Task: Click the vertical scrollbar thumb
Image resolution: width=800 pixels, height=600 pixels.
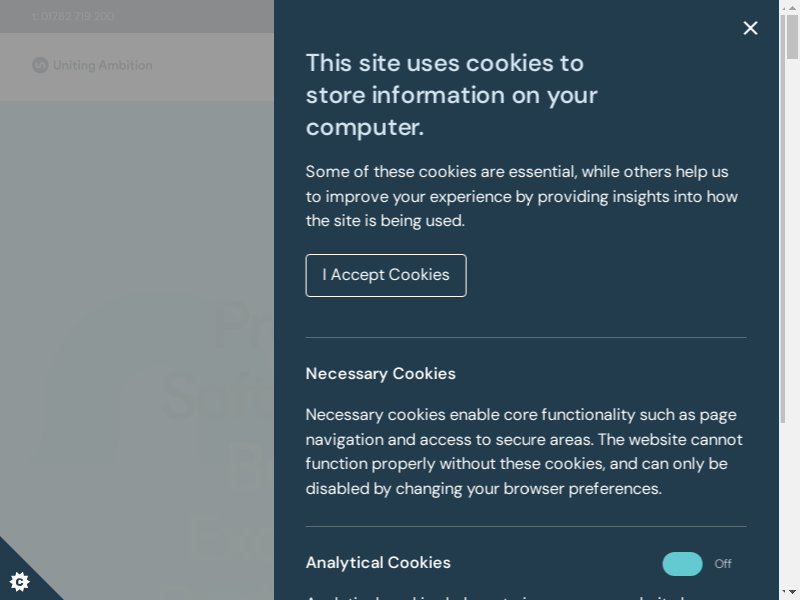Action: click(x=792, y=40)
